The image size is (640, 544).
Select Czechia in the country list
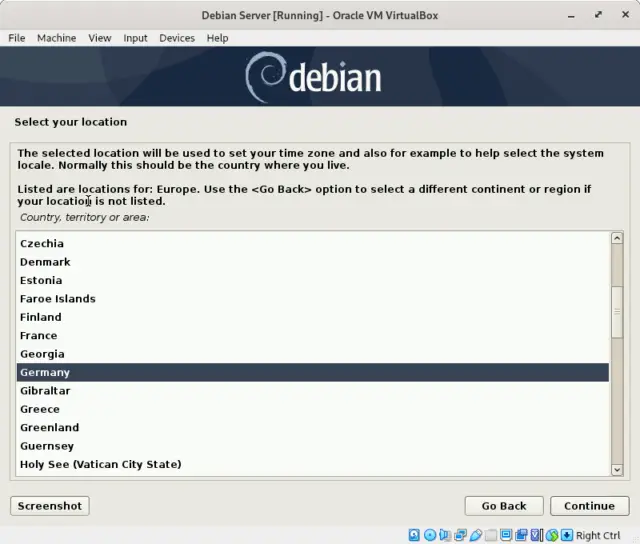tap(313, 244)
